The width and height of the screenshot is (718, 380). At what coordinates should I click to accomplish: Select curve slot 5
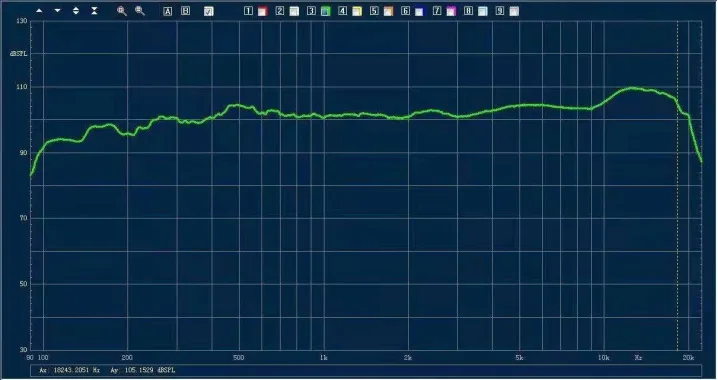coord(374,11)
